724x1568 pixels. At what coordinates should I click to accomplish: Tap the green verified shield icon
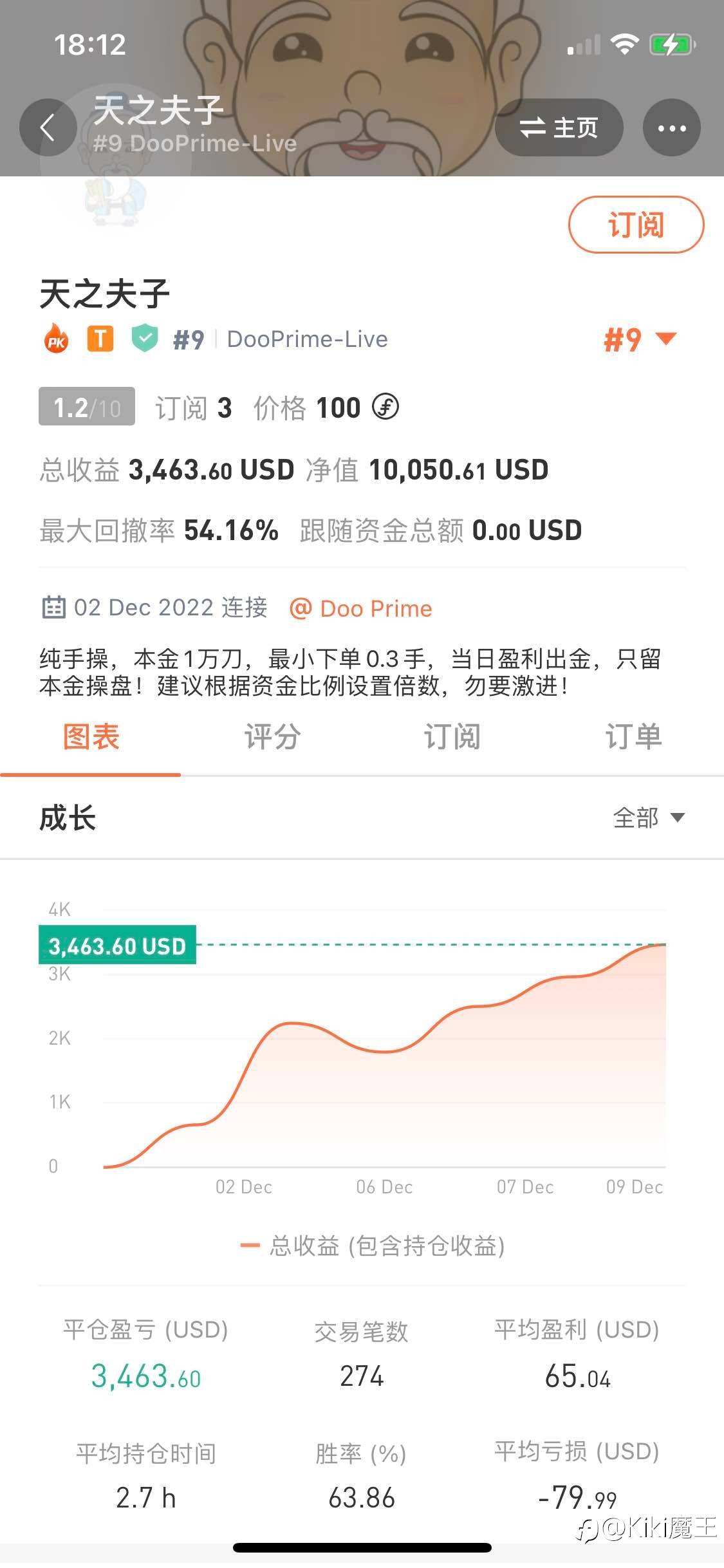tap(145, 339)
